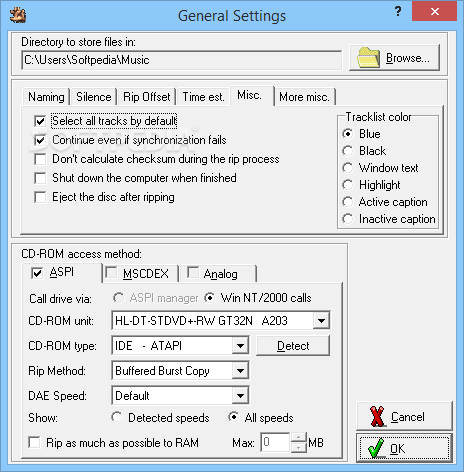Click the app icon in title bar
The width and height of the screenshot is (464, 472).
pos(18,15)
